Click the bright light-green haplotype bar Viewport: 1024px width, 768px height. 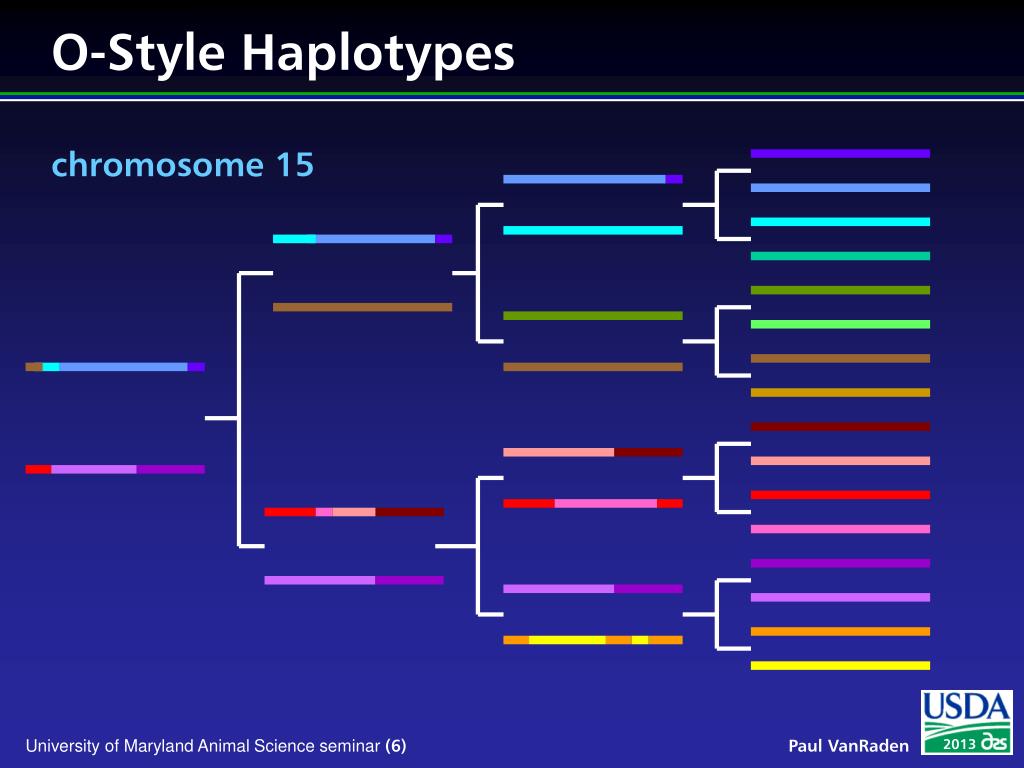tap(840, 324)
